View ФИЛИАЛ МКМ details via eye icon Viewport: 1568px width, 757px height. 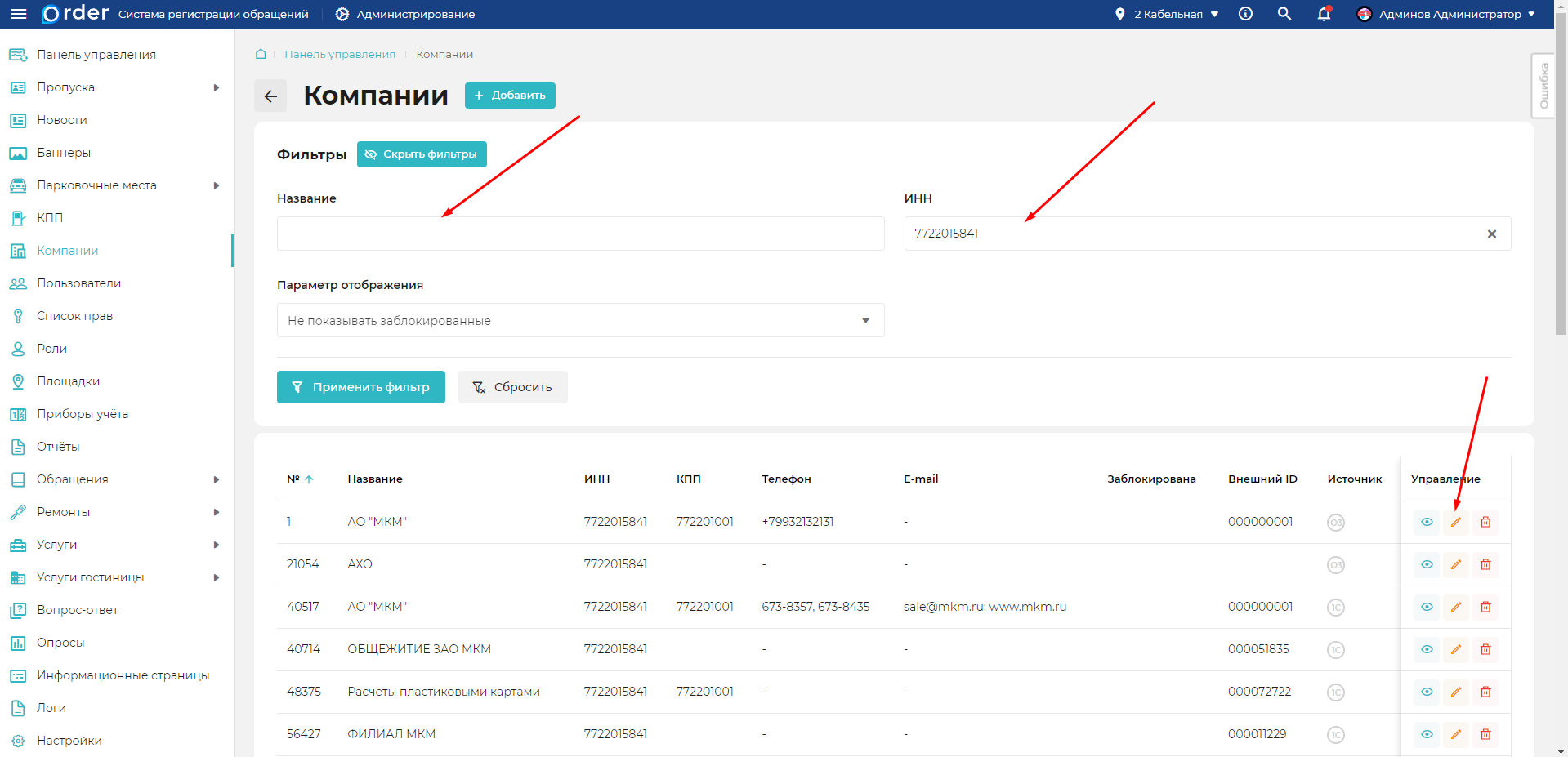(x=1427, y=734)
